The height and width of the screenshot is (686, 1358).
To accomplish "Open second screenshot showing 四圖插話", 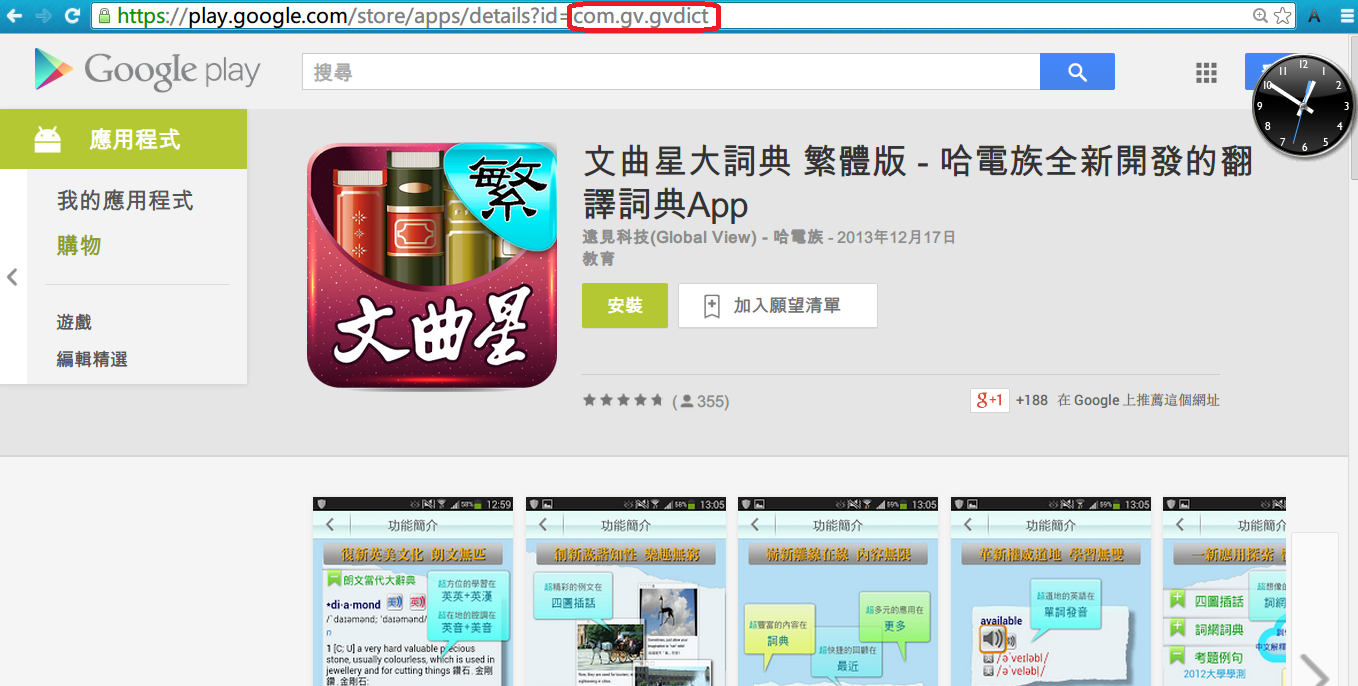I will 625,591.
